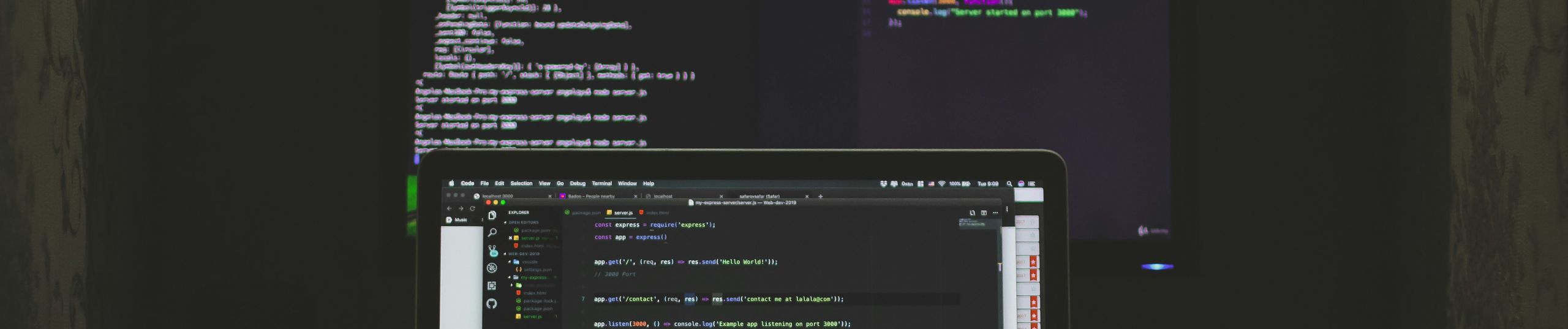The width and height of the screenshot is (1568, 329).
Task: Open settings.json in the file tree
Action: pos(537,270)
